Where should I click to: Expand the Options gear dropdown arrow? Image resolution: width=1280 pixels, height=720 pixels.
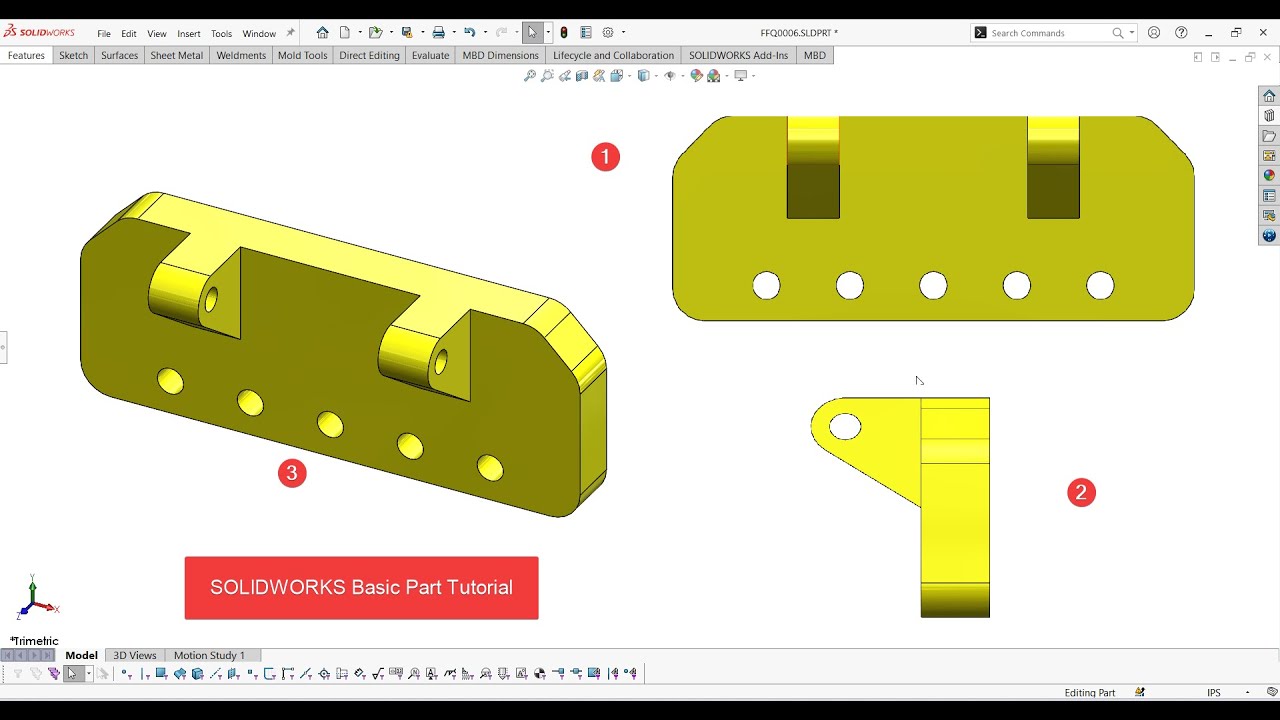point(623,33)
